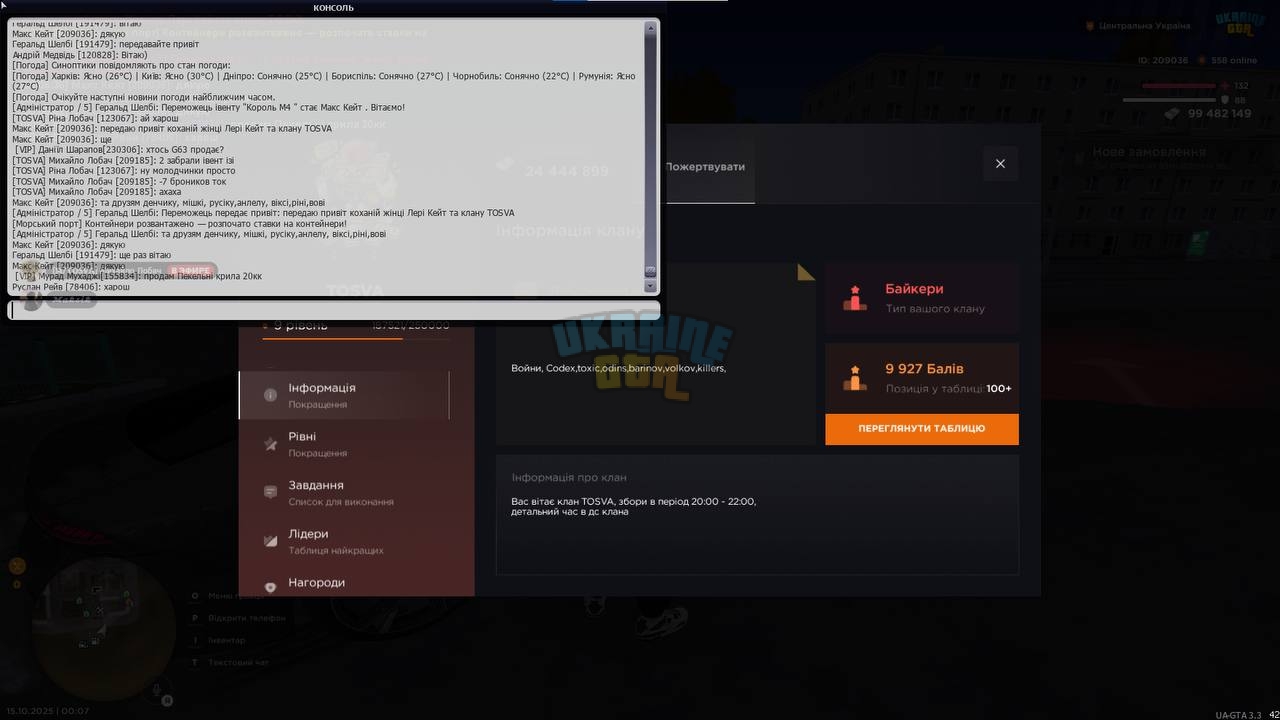The width and height of the screenshot is (1280, 720).
Task: Click the weather line Очікуйте наступні новини погоди
Action: point(143,97)
